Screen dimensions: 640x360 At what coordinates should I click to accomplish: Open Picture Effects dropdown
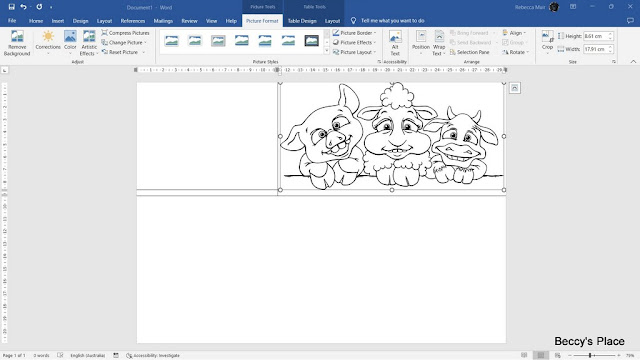click(354, 42)
